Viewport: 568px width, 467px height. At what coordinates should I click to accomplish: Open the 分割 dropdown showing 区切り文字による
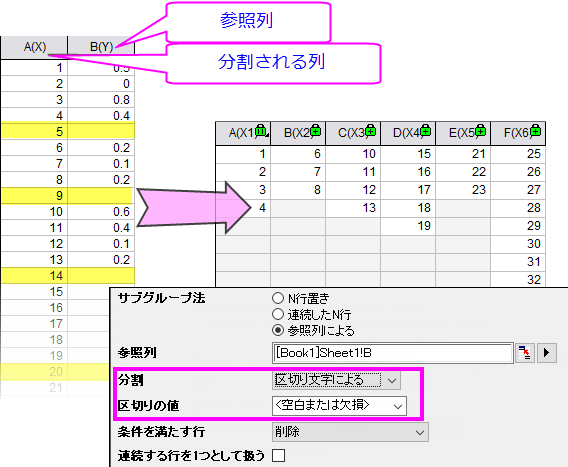click(x=336, y=380)
